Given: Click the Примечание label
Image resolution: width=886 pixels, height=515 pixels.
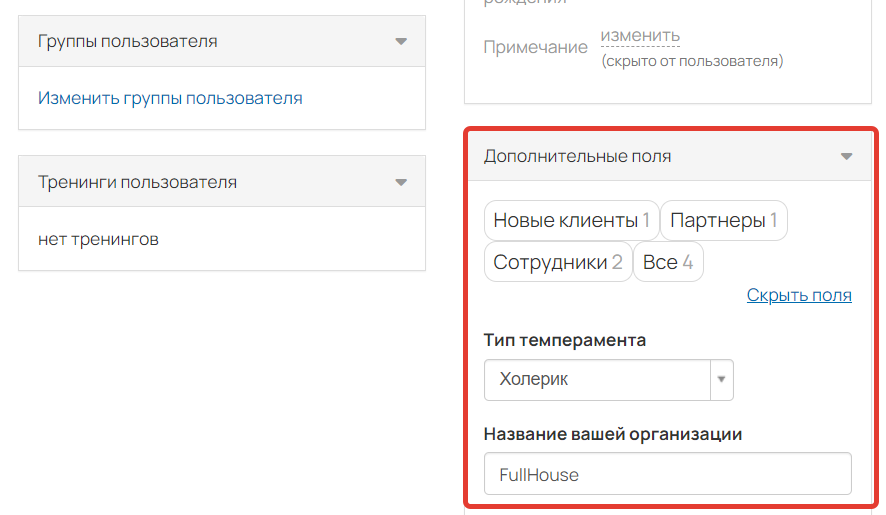Looking at the screenshot, I should click(x=535, y=47).
